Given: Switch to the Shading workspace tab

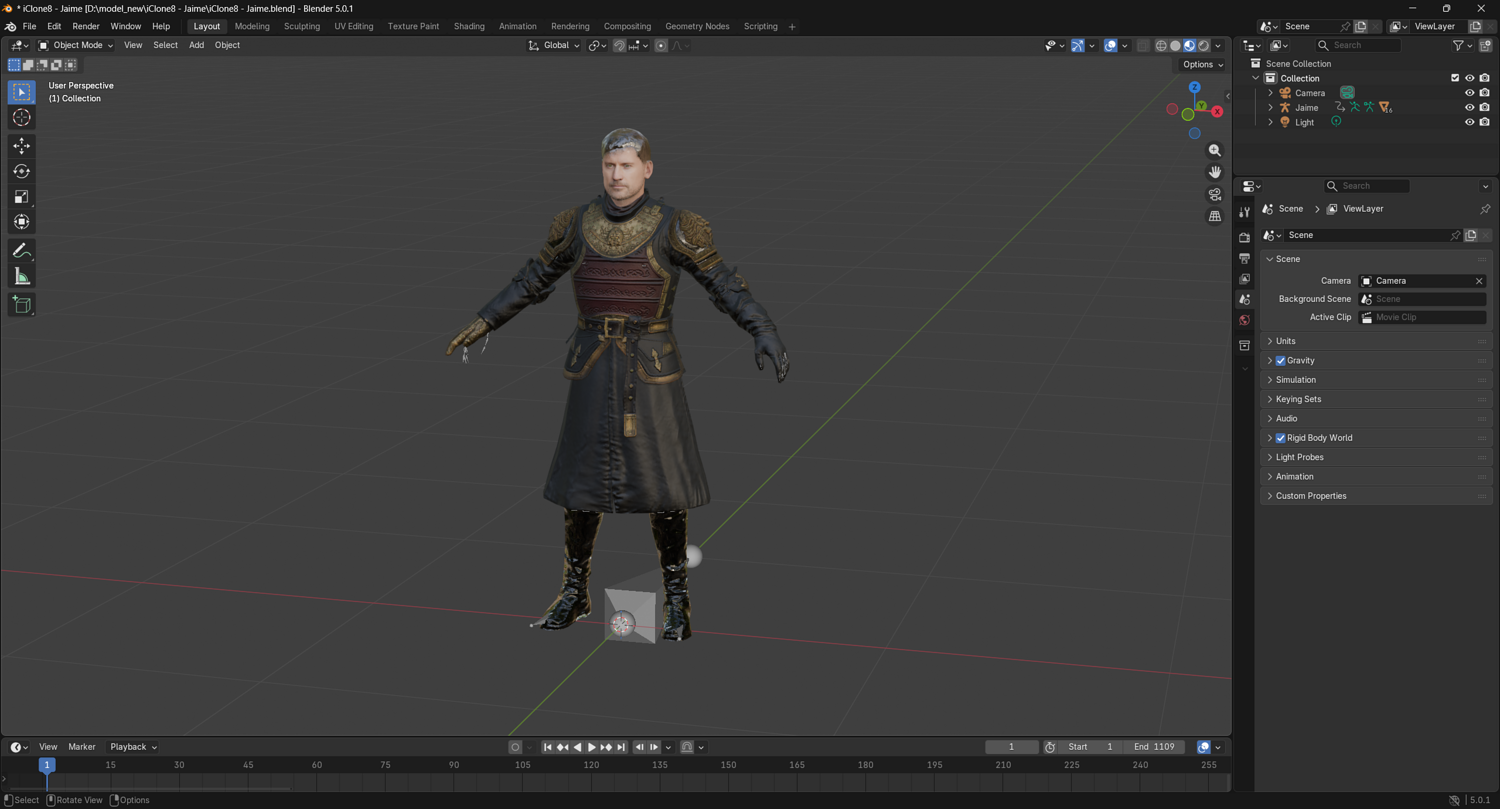Looking at the screenshot, I should pyautogui.click(x=469, y=26).
